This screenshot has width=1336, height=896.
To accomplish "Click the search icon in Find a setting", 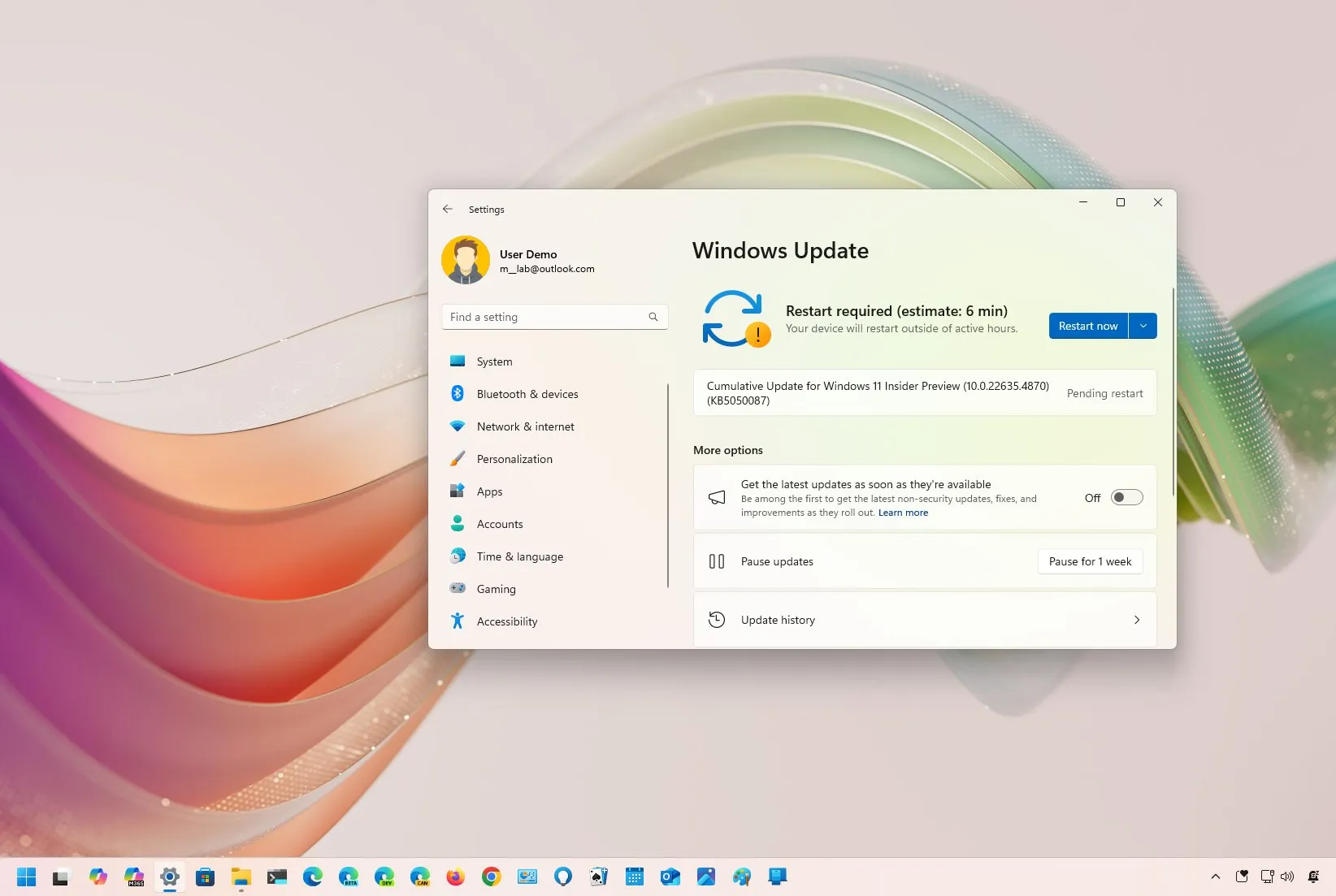I will [653, 317].
